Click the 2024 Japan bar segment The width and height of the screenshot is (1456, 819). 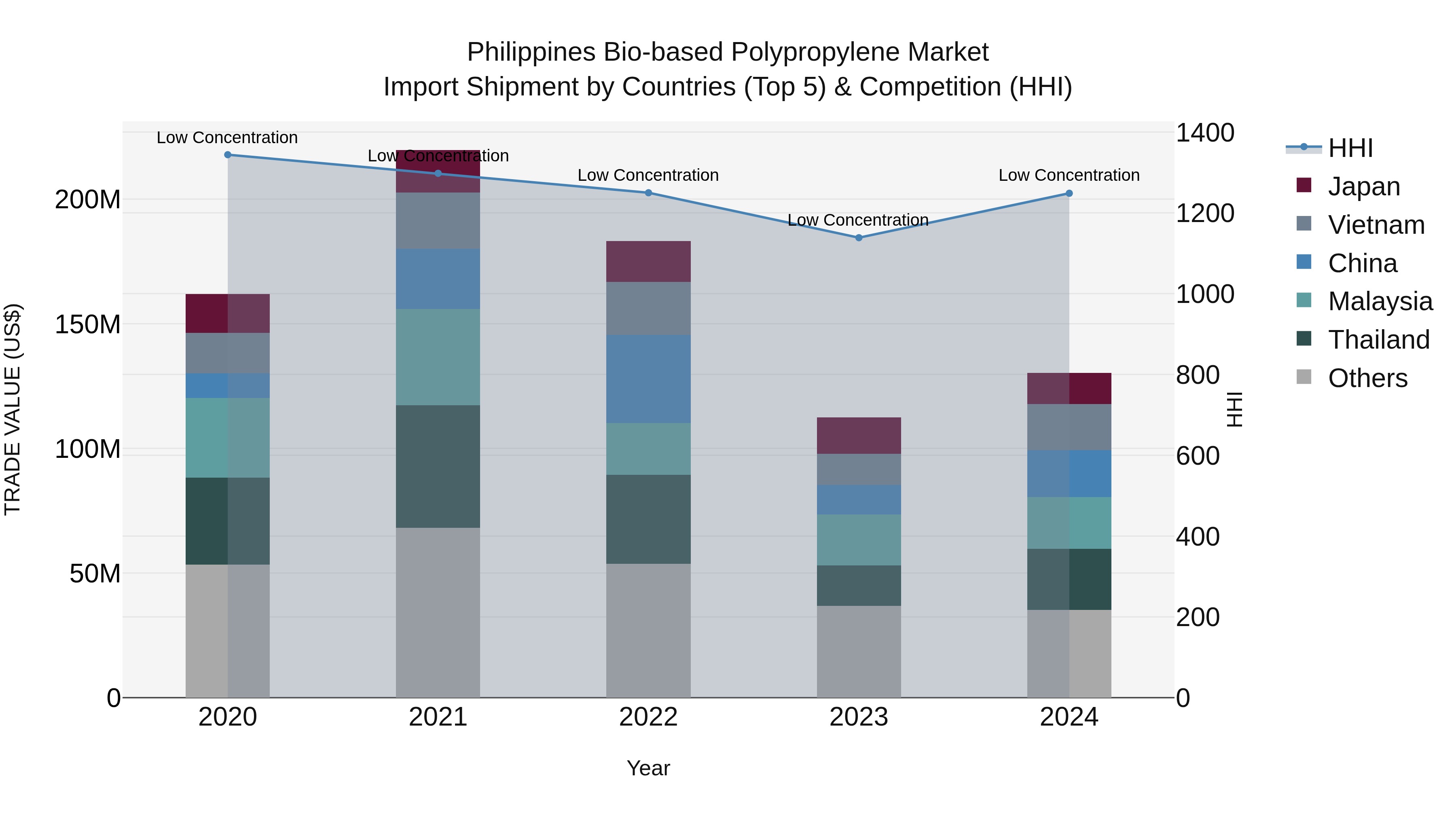pos(1069,389)
